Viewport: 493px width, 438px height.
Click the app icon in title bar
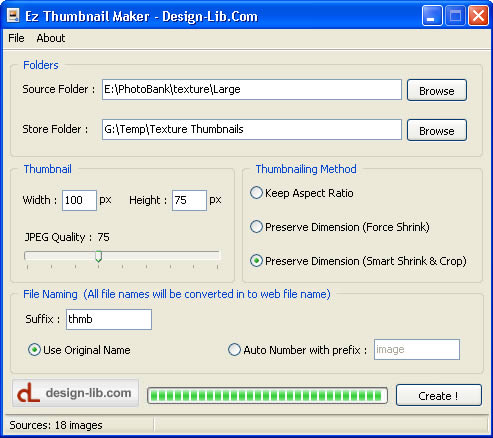pyautogui.click(x=13, y=16)
